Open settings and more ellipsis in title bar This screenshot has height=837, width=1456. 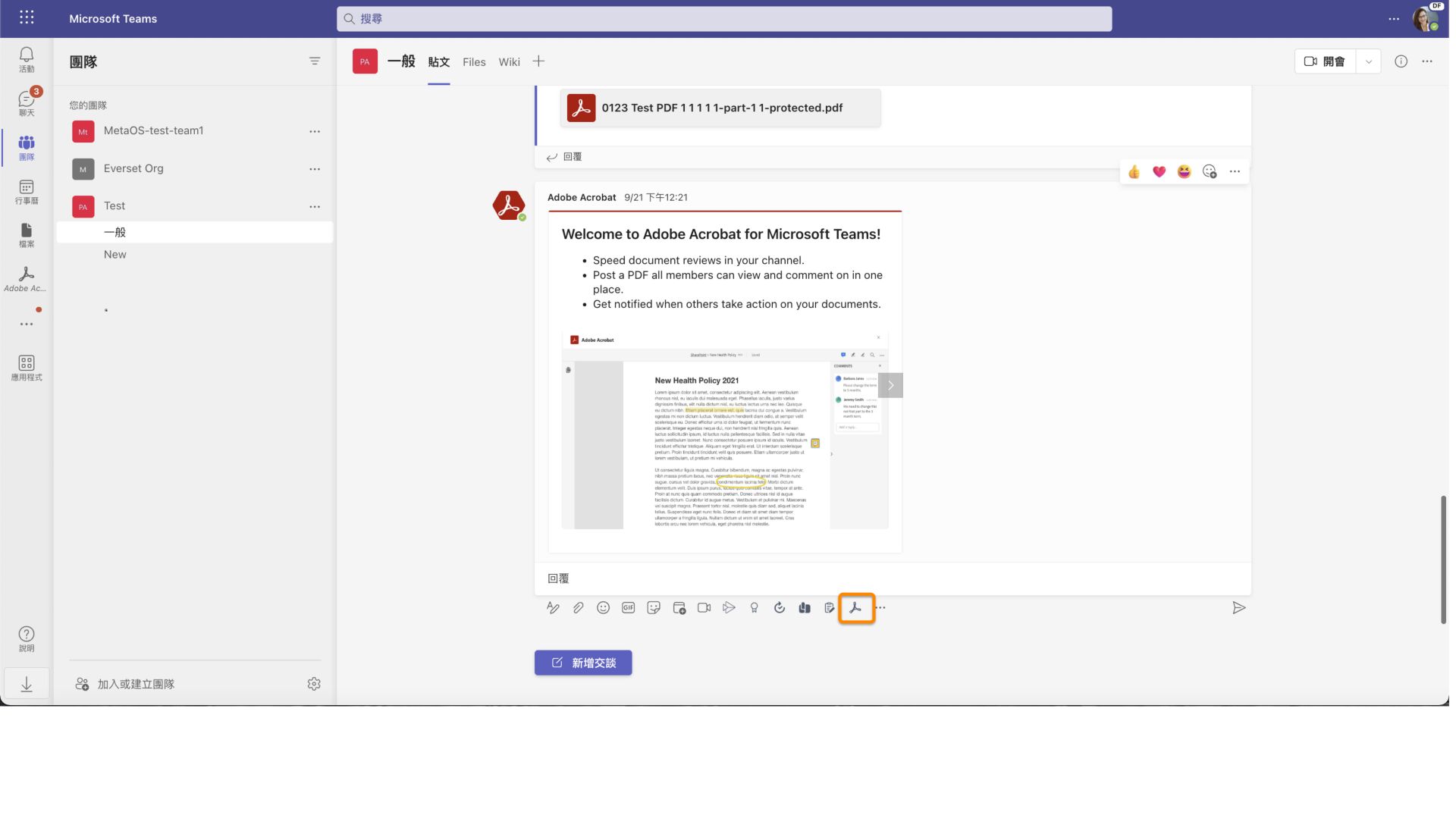coord(1394,19)
